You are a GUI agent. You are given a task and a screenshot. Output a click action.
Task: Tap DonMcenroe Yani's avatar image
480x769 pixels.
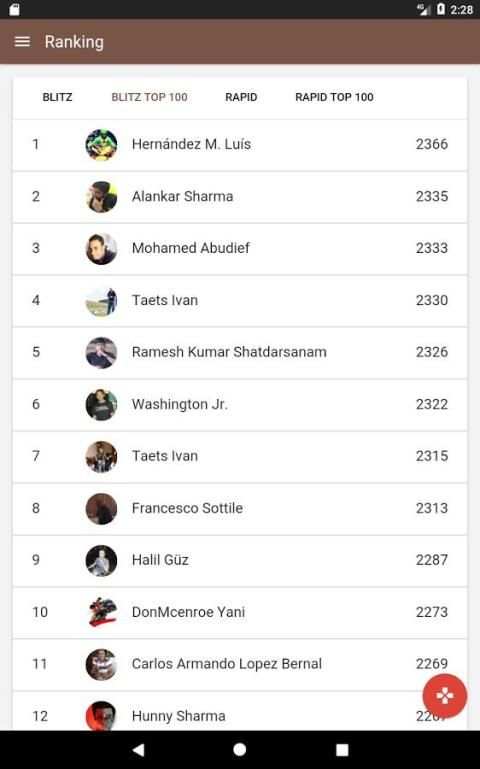tap(101, 612)
